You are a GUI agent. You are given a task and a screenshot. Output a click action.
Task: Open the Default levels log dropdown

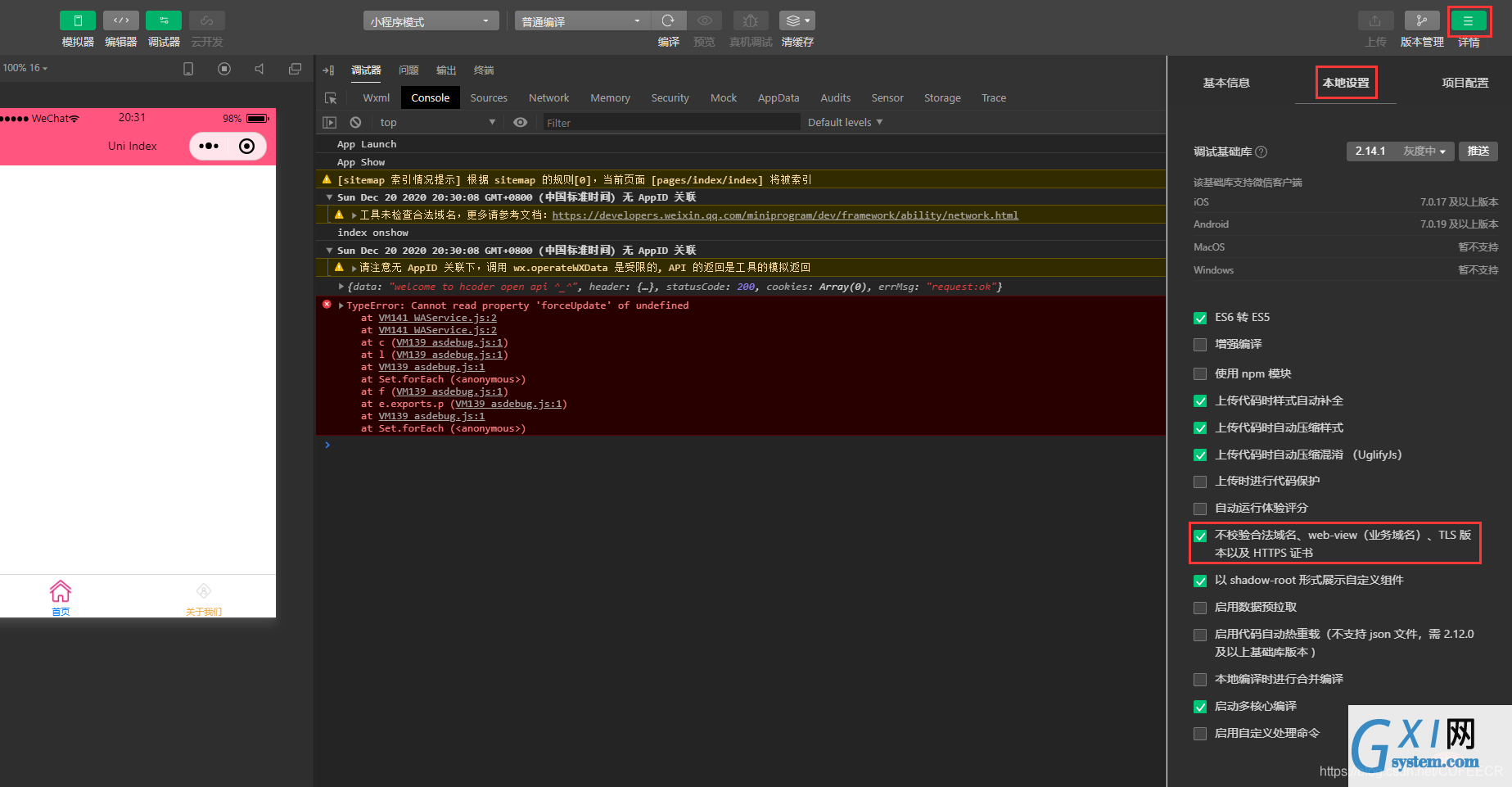click(x=845, y=122)
